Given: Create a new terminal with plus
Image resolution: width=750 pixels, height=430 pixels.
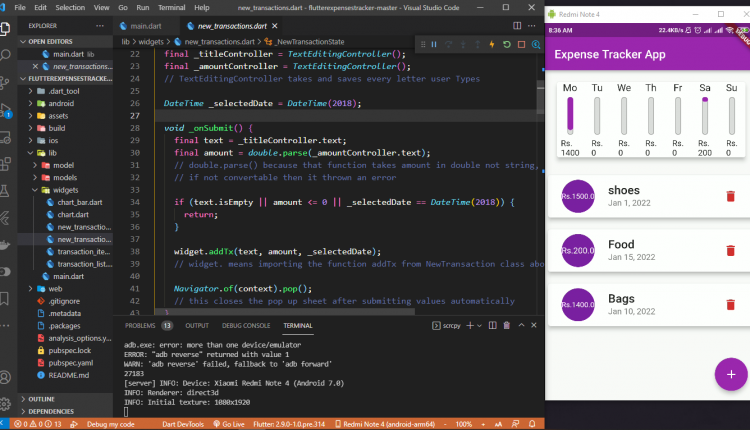Looking at the screenshot, I should point(470,325).
